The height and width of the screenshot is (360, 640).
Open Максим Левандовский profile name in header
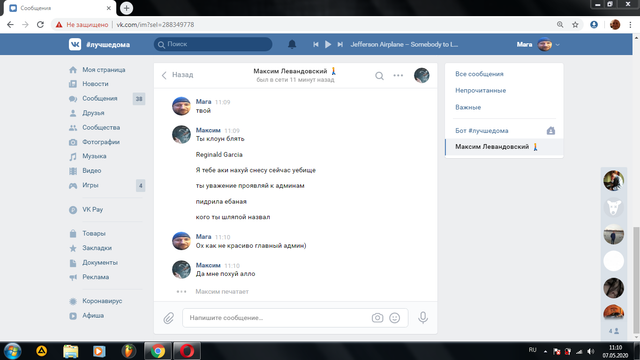click(x=290, y=71)
